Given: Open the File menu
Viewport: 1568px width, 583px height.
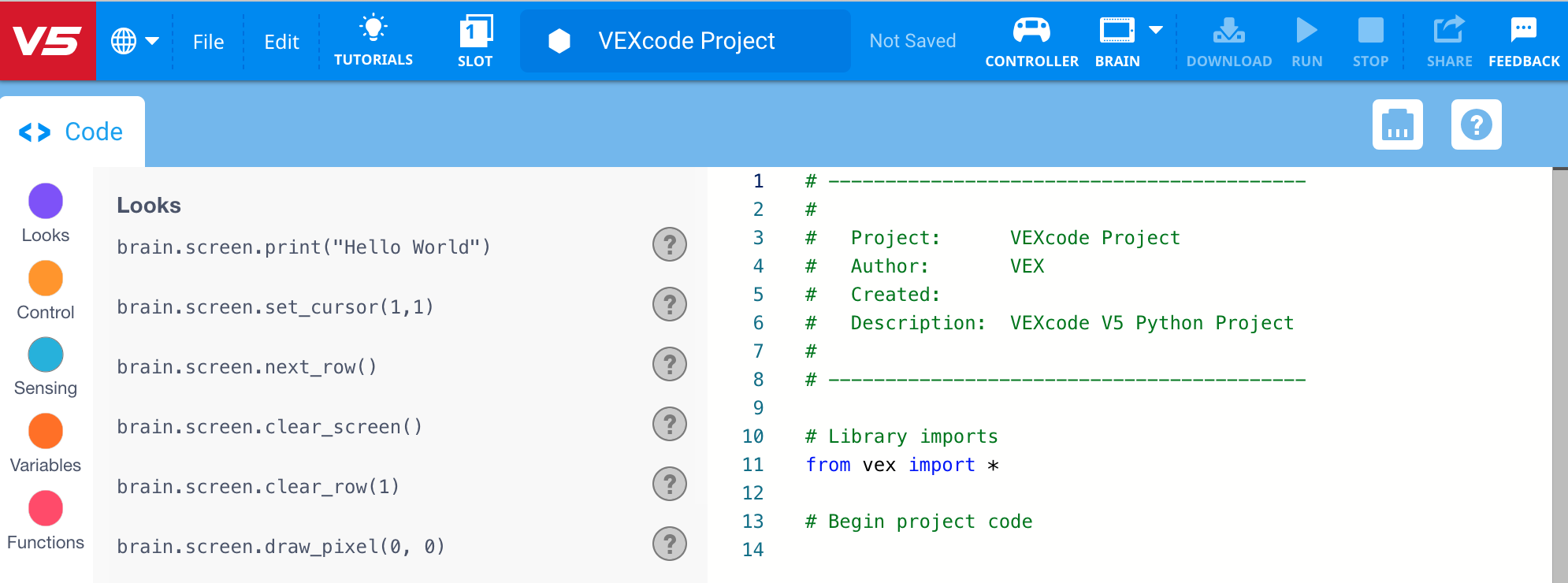Looking at the screenshot, I should [x=207, y=41].
